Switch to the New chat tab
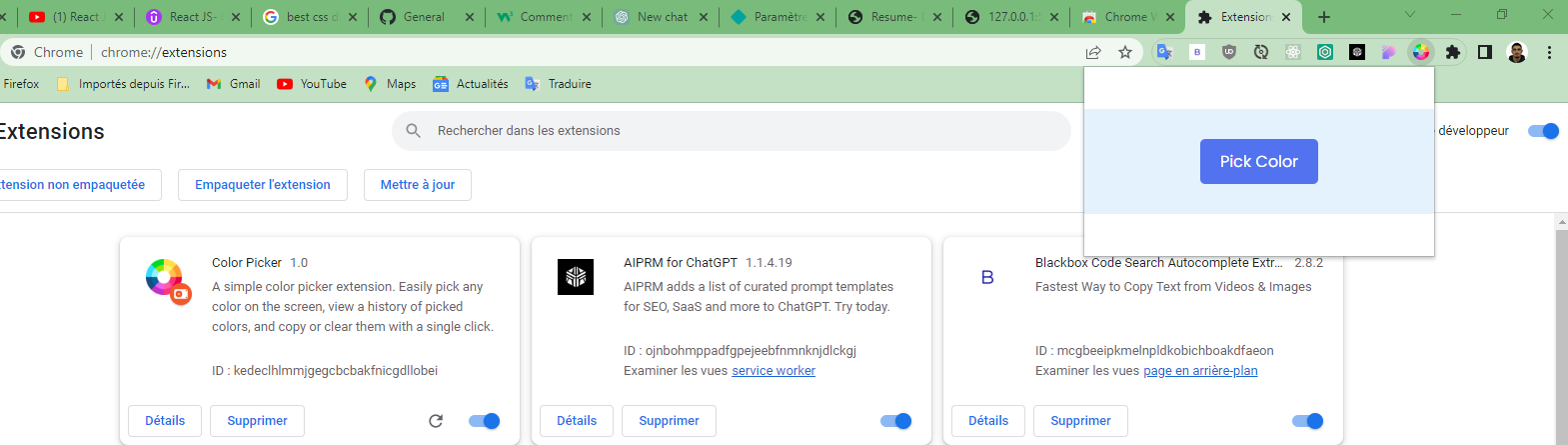1568x445 pixels. coord(660,17)
